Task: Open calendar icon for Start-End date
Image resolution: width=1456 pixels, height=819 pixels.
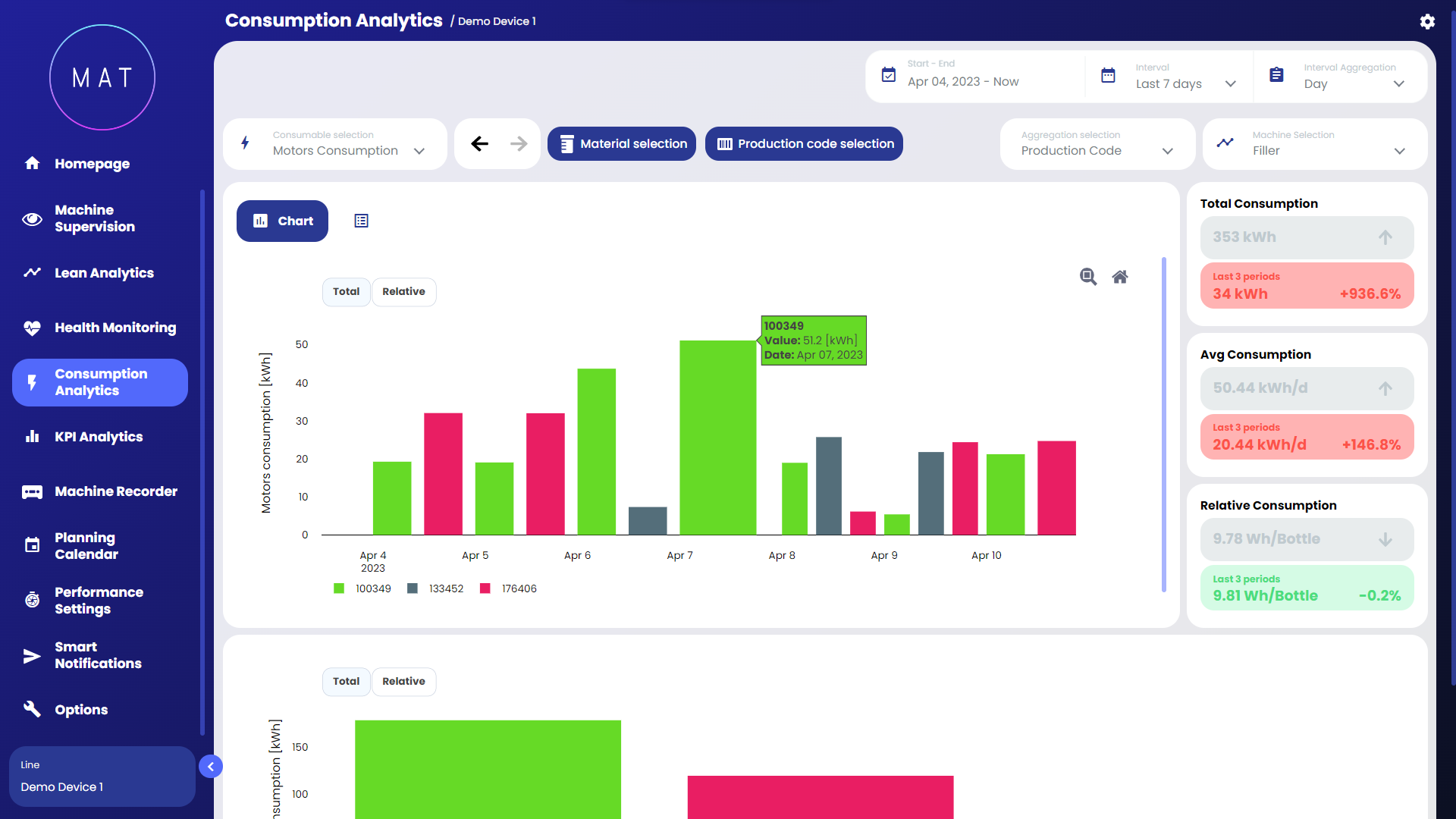Action: click(x=889, y=75)
